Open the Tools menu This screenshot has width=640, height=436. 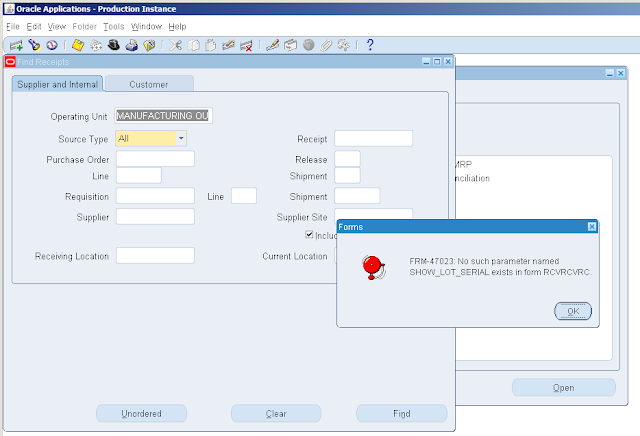click(x=113, y=27)
